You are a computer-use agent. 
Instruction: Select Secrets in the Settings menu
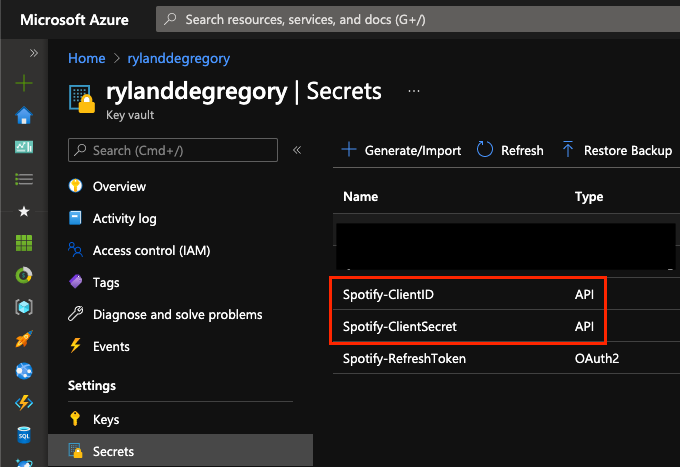point(180,451)
